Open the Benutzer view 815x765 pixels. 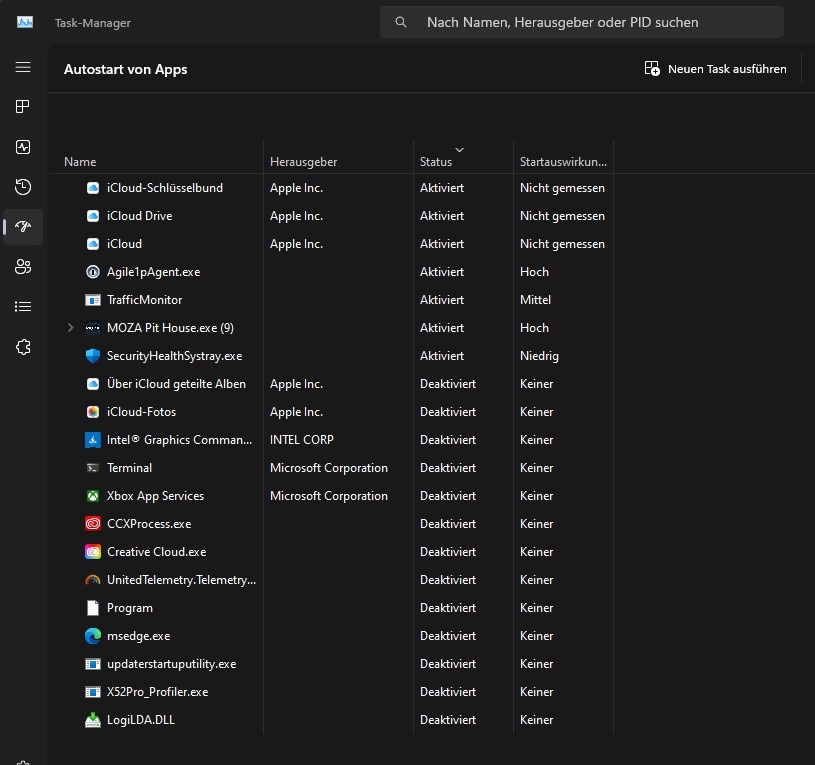click(x=22, y=267)
